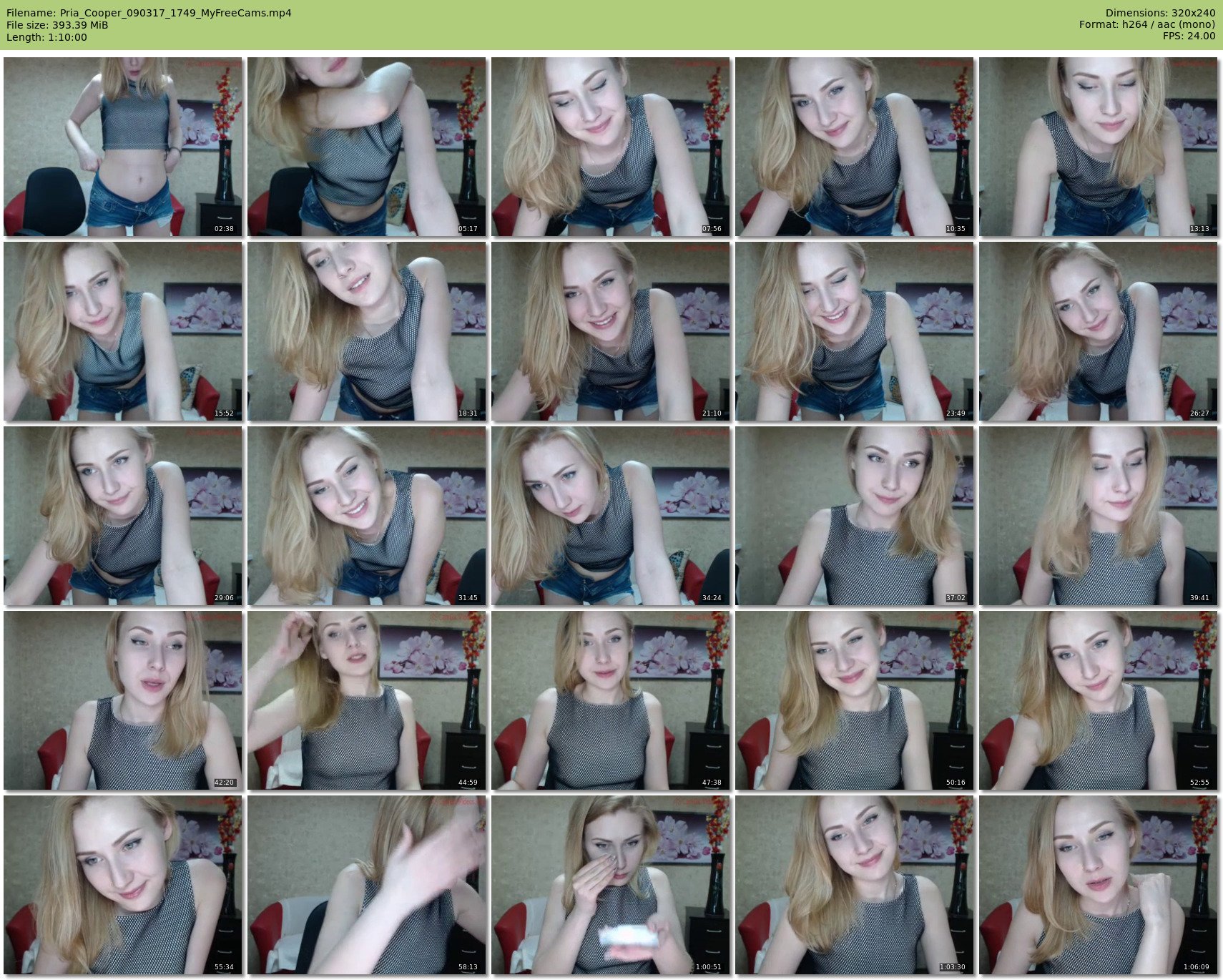Open the thumbnail timestamped 02:38

click(123, 147)
